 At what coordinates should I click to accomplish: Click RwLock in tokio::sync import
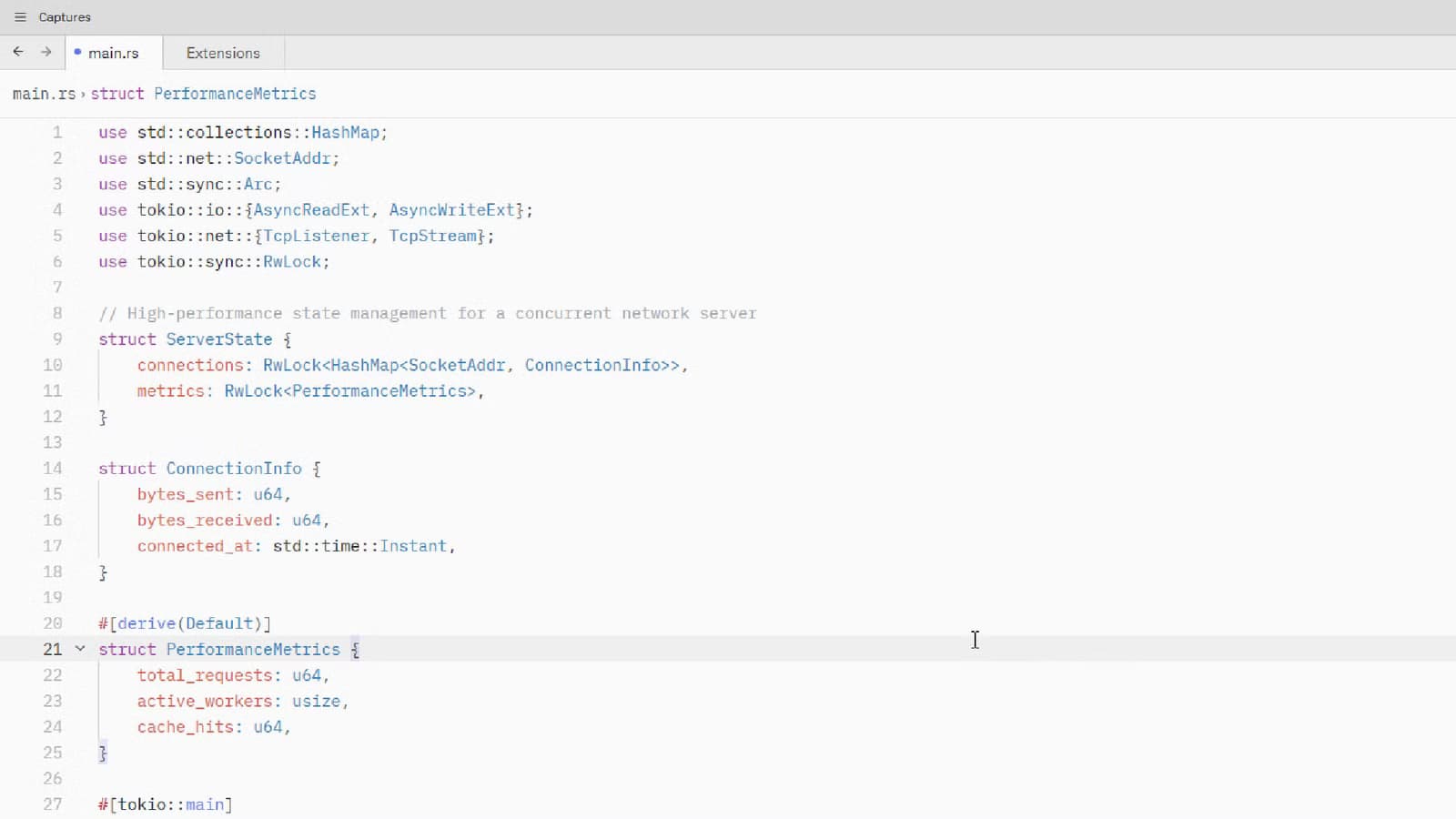tap(292, 261)
